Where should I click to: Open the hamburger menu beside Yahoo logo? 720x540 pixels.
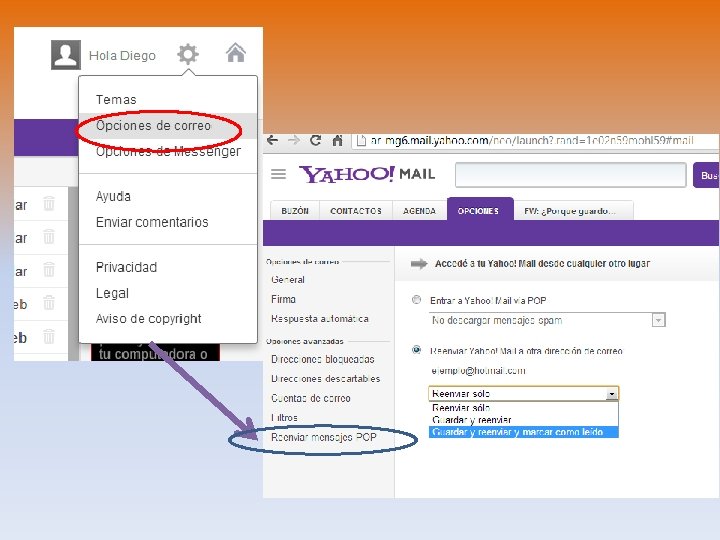click(x=278, y=174)
